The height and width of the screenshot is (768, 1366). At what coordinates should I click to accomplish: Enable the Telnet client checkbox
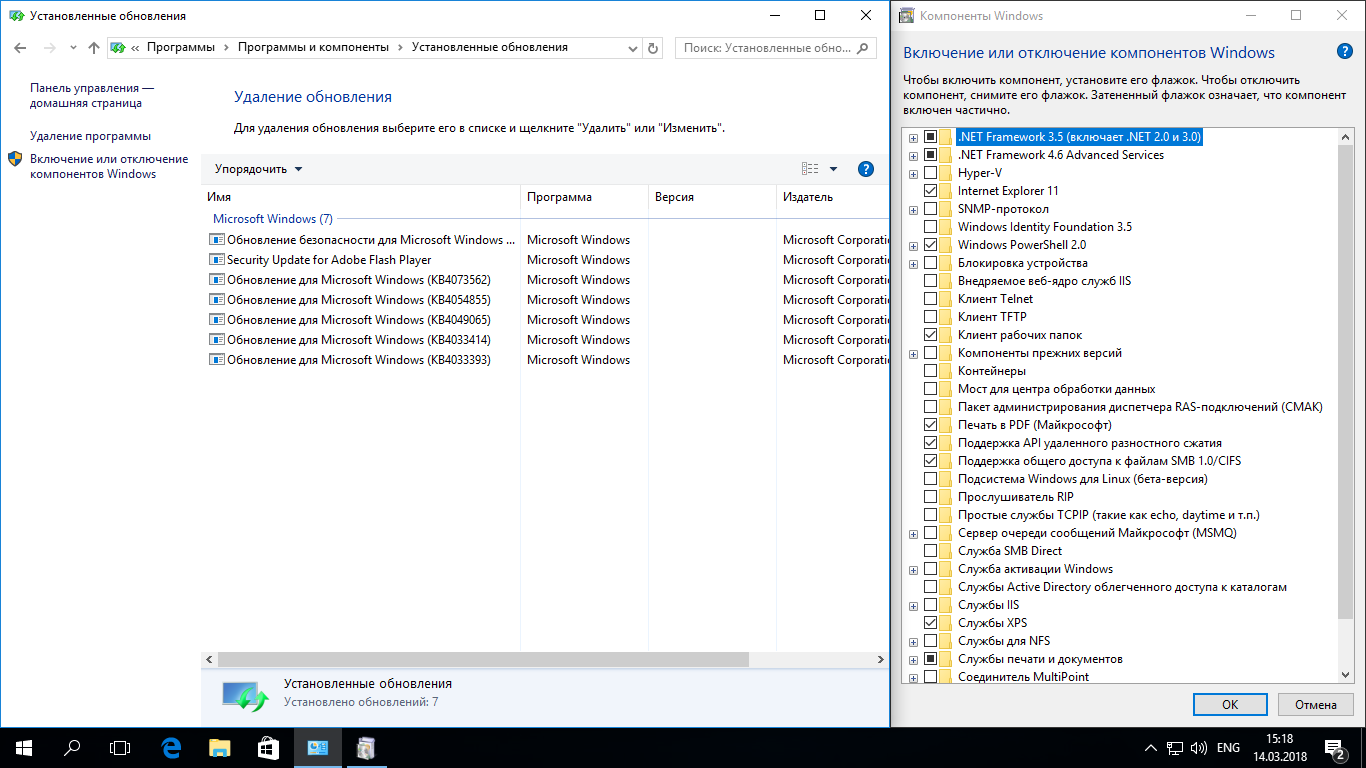point(931,299)
